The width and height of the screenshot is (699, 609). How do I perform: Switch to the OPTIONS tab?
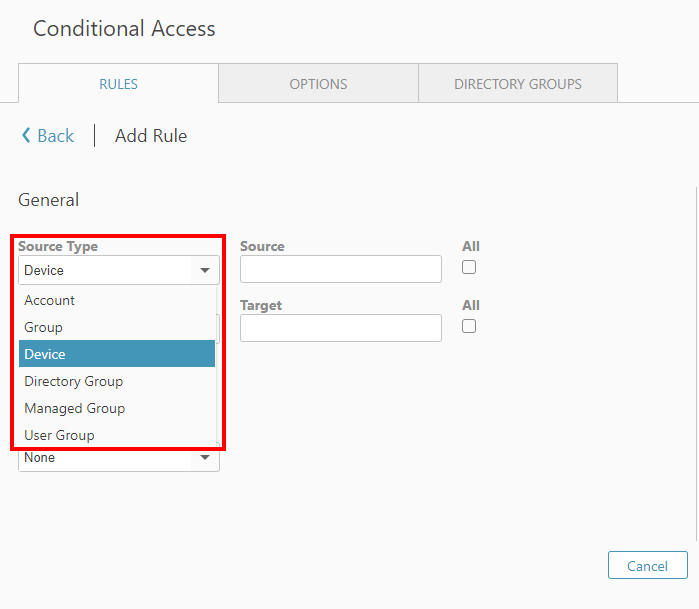[x=318, y=84]
